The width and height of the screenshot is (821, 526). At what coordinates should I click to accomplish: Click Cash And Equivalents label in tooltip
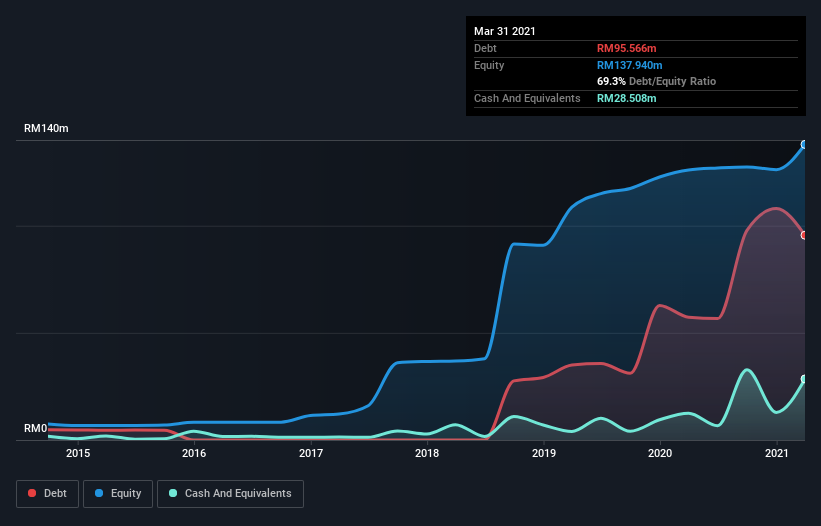click(527, 98)
